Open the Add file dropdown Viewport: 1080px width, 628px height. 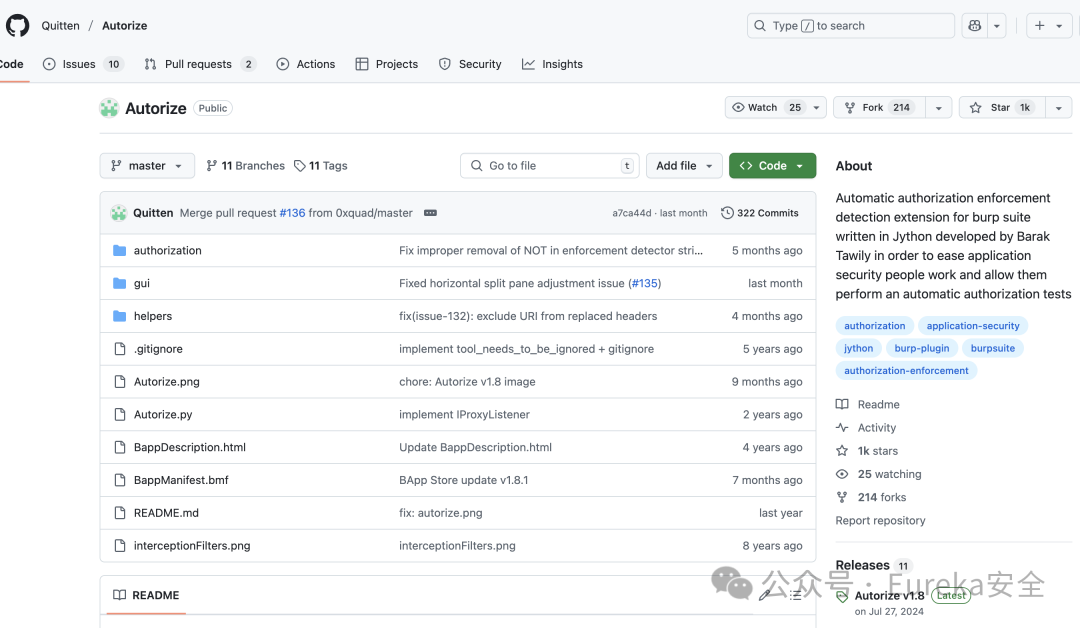[684, 166]
